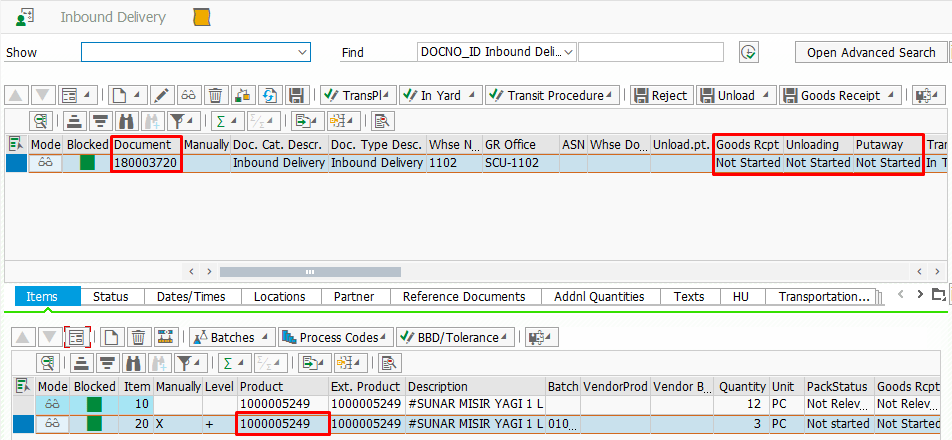Toggle display mode icon on item 10 row

coord(52,404)
